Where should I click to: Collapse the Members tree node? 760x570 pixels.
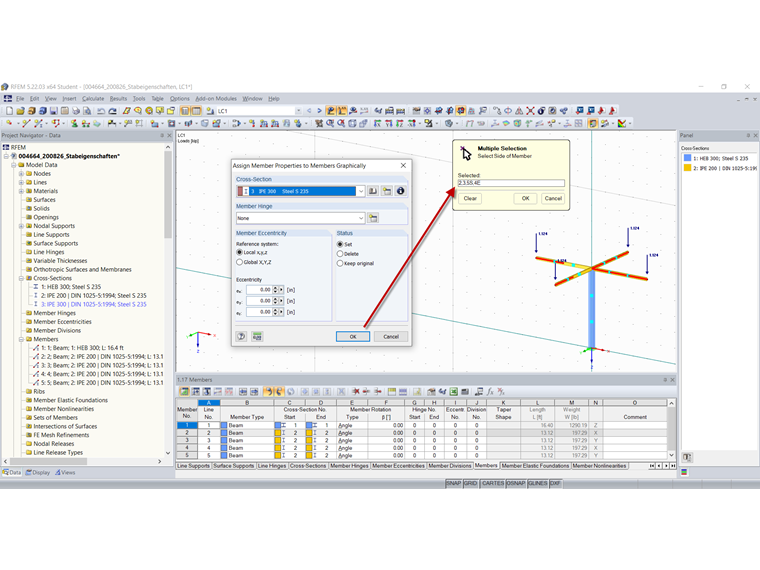tap(21, 339)
